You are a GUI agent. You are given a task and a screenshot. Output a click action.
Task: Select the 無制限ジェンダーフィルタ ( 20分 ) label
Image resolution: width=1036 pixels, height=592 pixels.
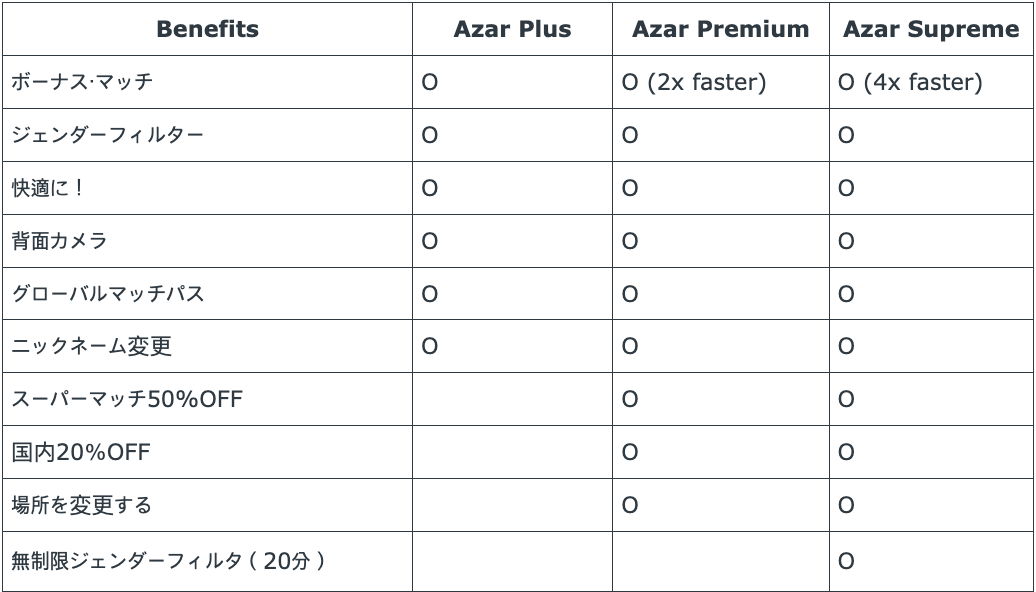point(168,561)
